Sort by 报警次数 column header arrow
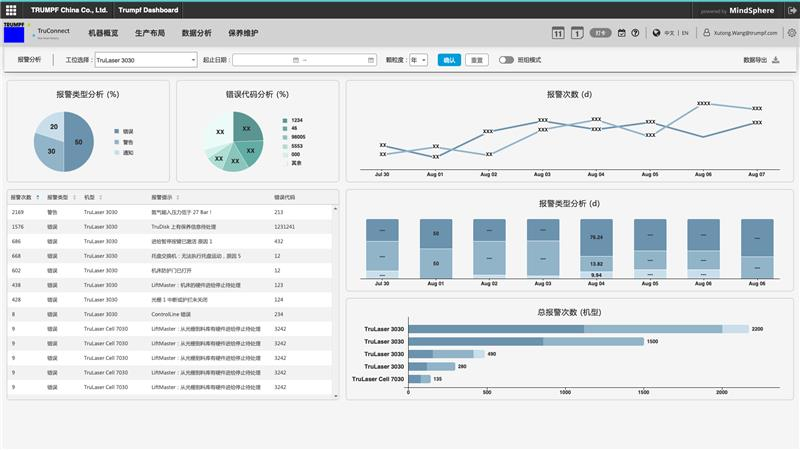Screen dimensions: 800x450 pyautogui.click(x=38, y=197)
